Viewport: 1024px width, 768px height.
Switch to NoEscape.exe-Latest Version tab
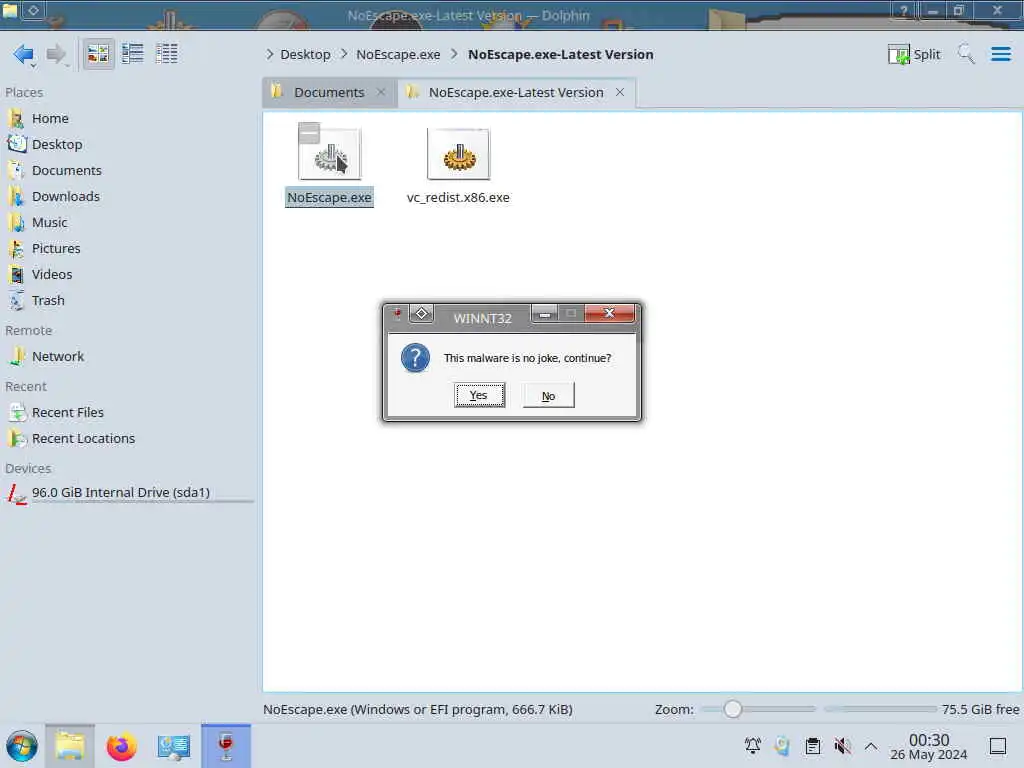[515, 93]
